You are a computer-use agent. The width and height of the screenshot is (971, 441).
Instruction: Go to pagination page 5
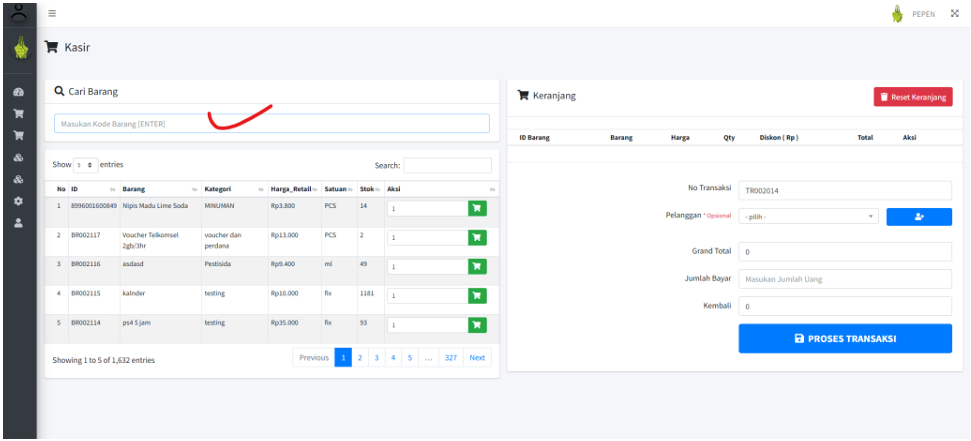(410, 357)
